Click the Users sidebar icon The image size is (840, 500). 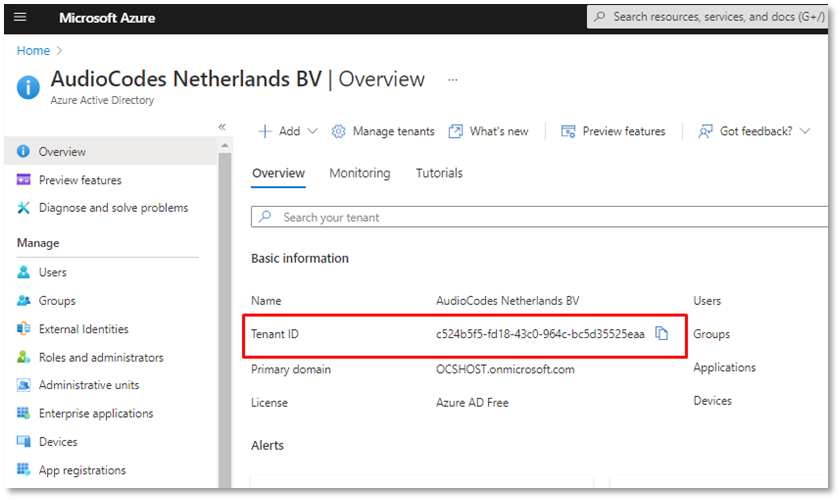pos(24,272)
